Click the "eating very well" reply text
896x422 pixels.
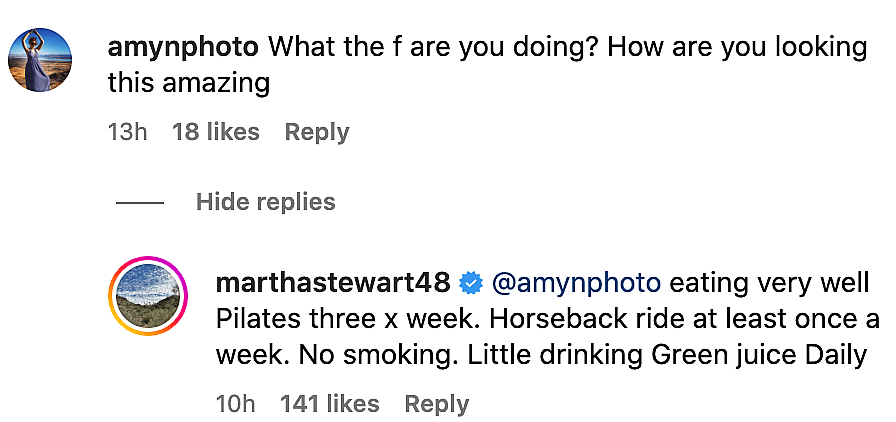coord(768,283)
